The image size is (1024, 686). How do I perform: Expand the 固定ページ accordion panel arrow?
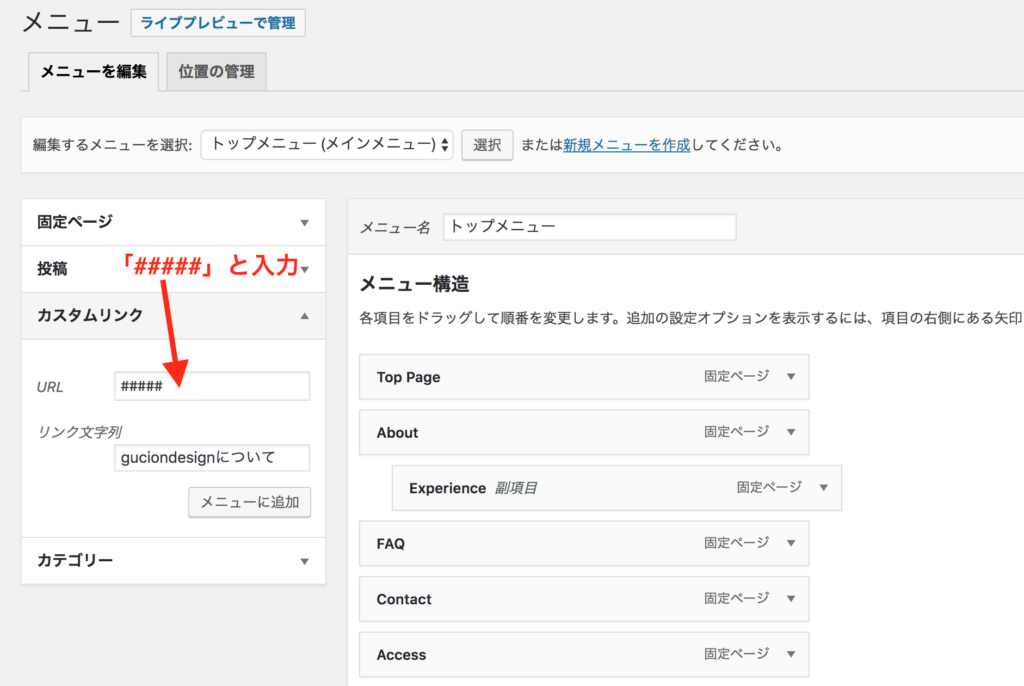point(305,223)
